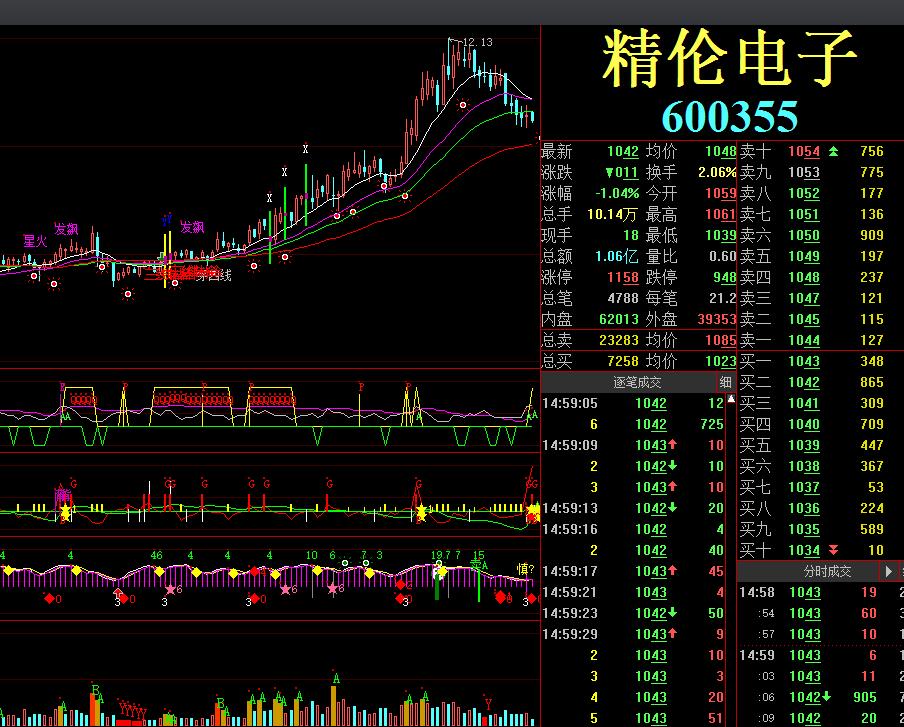The image size is (904, 727).
Task: Select the 卖十 price 1054
Action: (x=804, y=152)
